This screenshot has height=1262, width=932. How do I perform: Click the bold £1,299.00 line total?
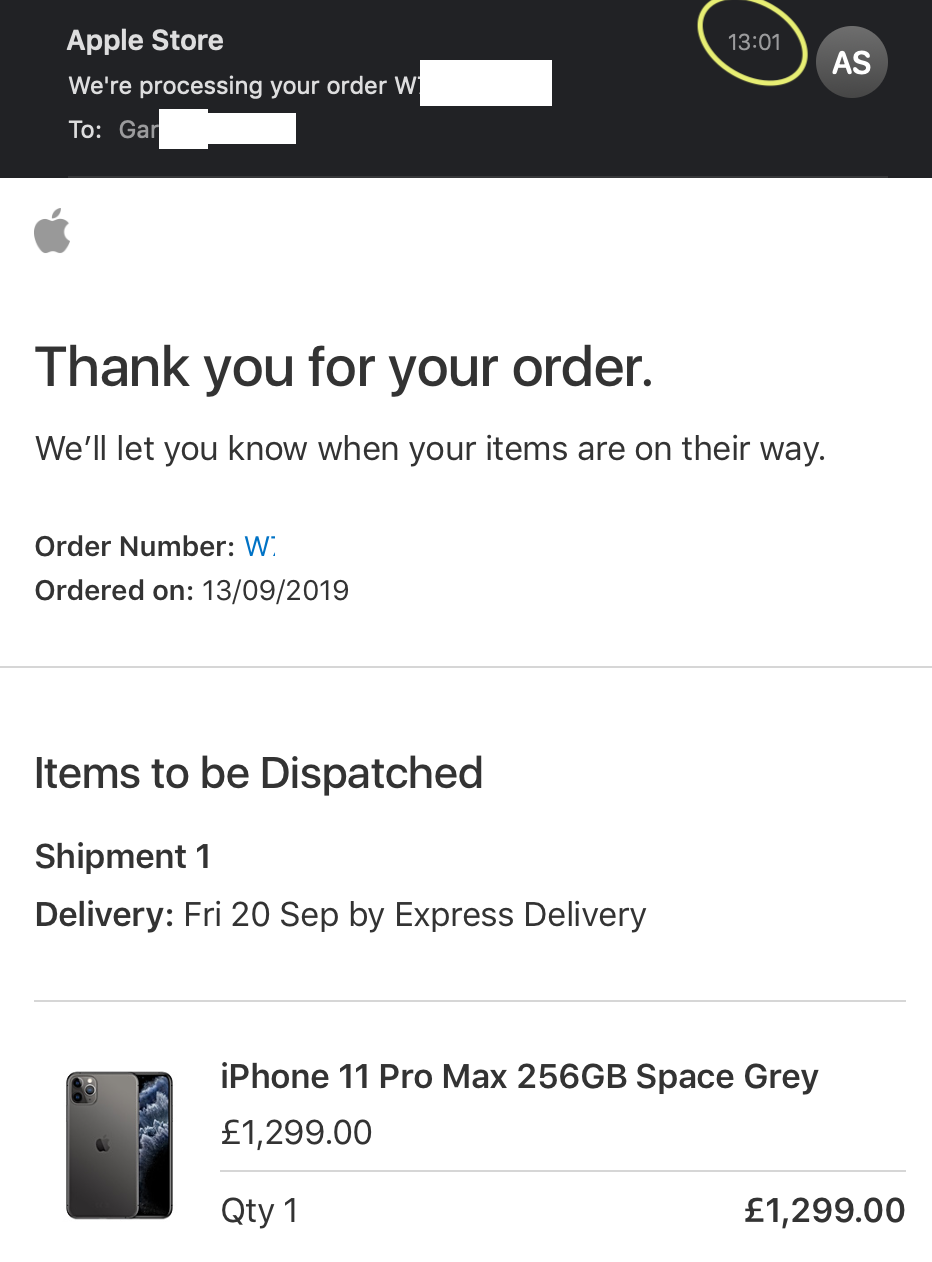[x=825, y=1211]
